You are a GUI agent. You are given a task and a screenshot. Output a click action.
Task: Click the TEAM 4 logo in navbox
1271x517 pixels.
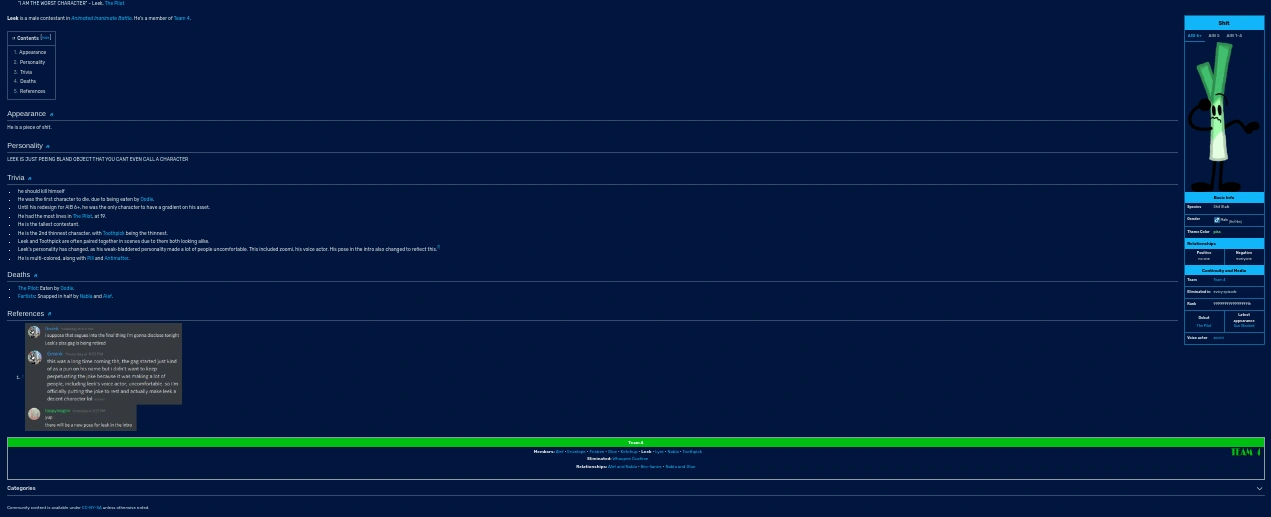[x=1245, y=452]
